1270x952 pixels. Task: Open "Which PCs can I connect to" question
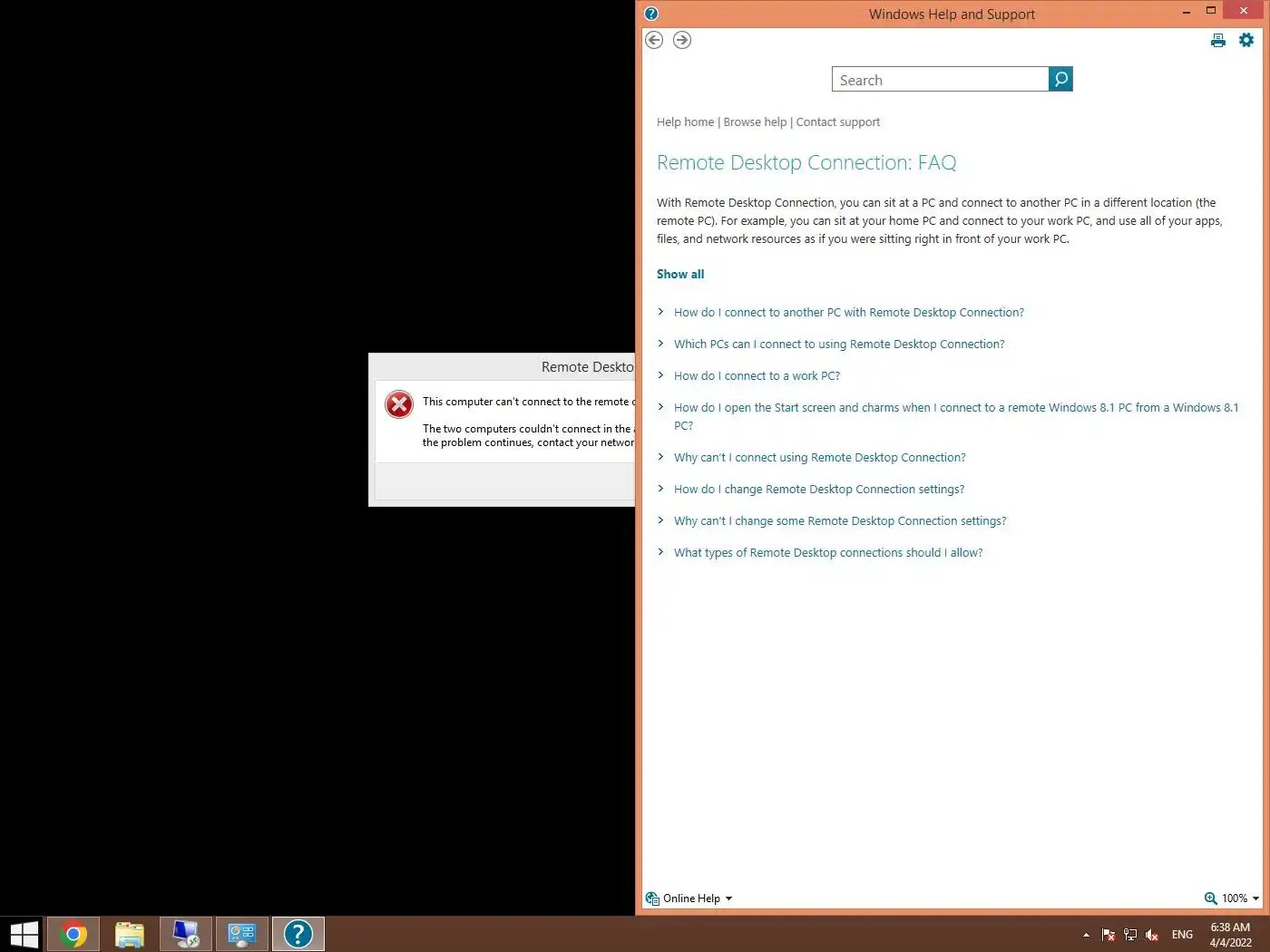[839, 344]
